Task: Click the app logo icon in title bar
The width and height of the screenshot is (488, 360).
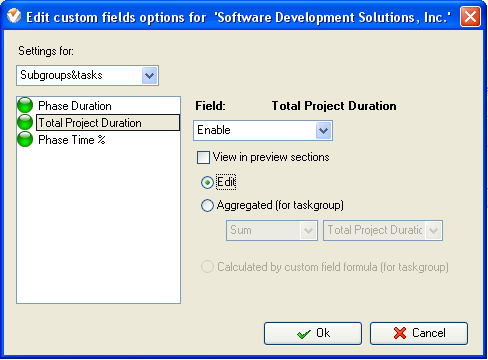Action: (14, 16)
